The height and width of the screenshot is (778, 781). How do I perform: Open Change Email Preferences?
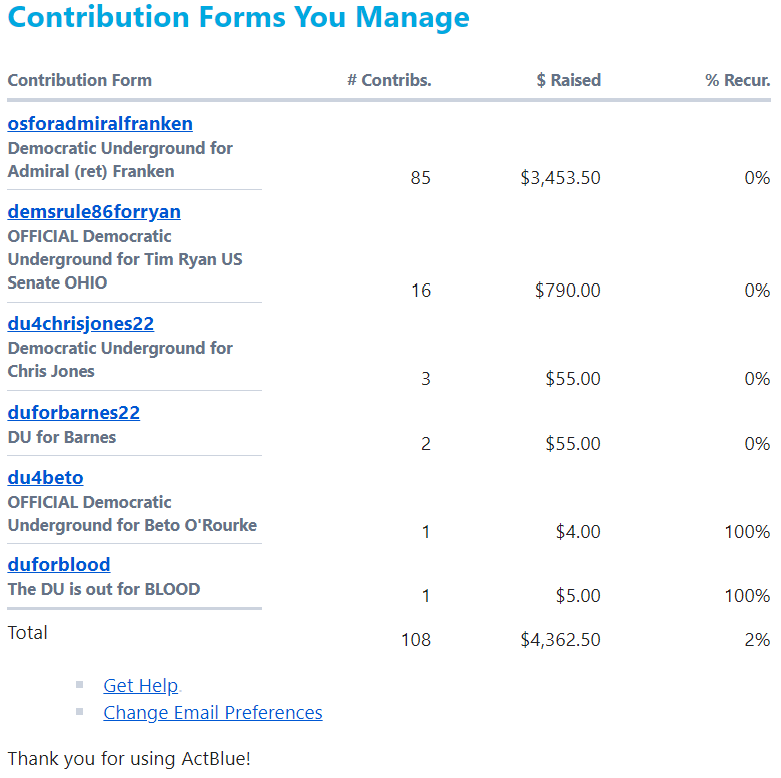pos(213,713)
